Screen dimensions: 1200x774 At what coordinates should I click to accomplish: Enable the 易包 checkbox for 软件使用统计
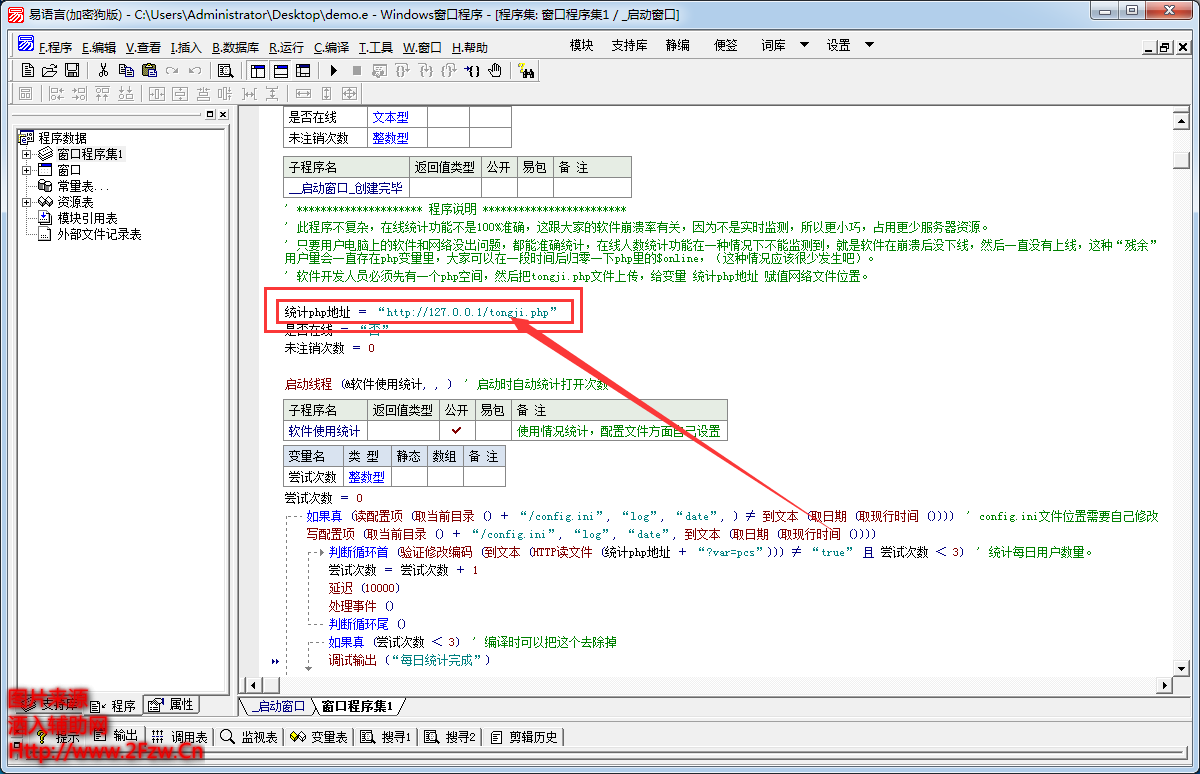(x=491, y=428)
